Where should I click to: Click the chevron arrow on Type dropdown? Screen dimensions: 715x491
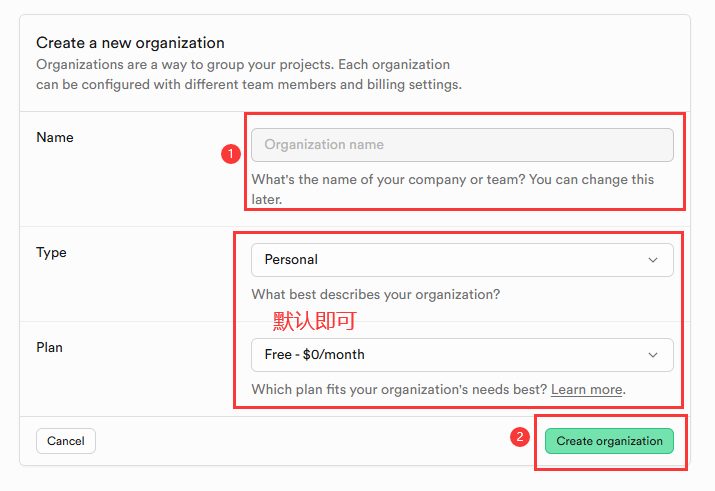pos(653,260)
